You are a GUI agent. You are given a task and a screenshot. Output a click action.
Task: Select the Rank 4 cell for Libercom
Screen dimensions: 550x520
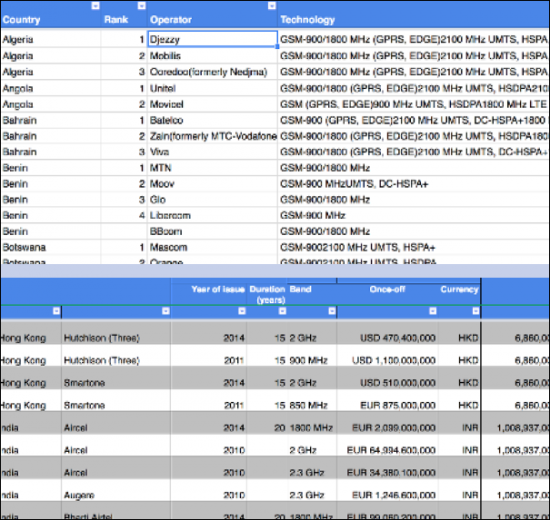[124, 215]
